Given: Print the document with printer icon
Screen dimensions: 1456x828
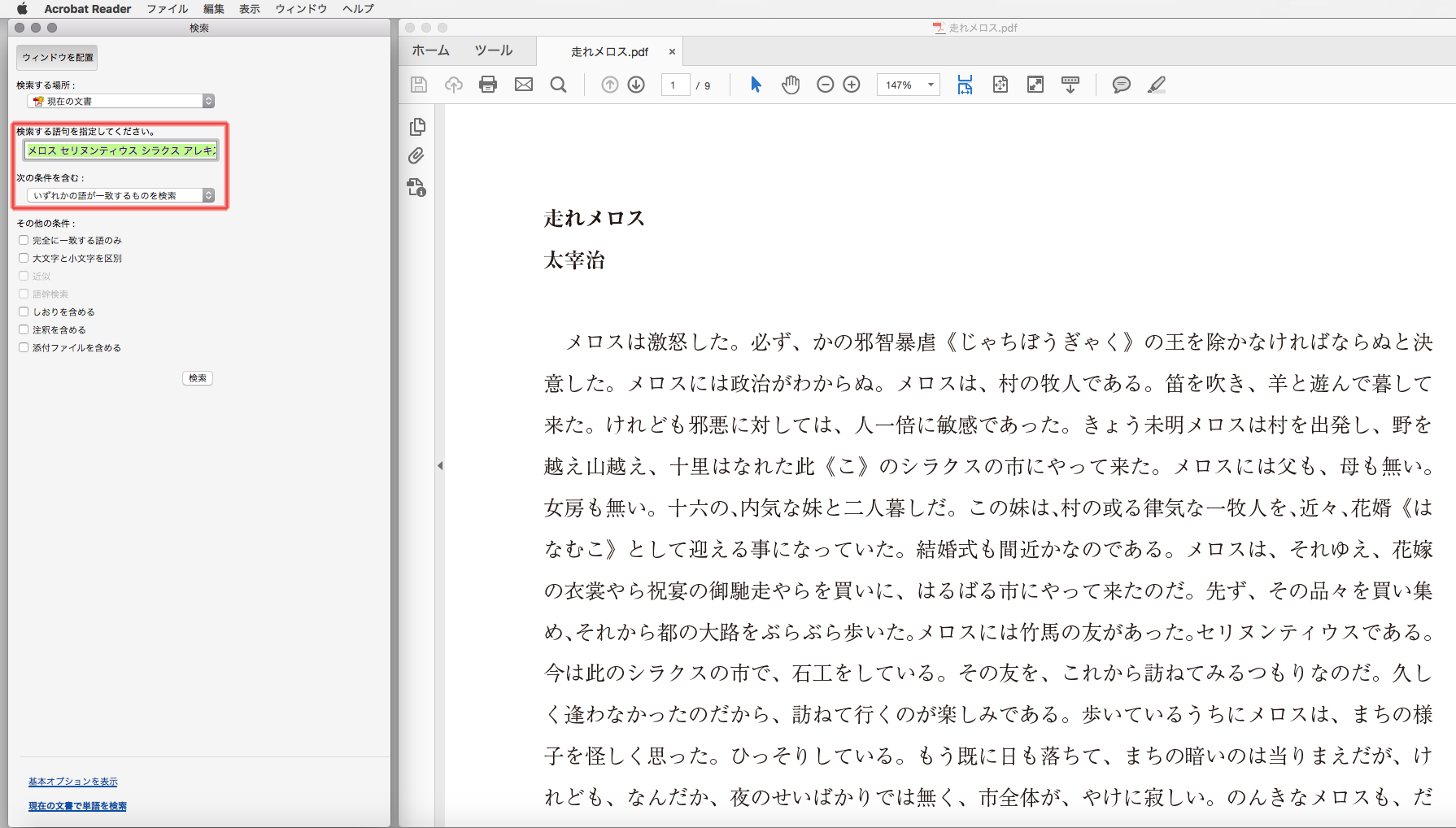Looking at the screenshot, I should (488, 85).
